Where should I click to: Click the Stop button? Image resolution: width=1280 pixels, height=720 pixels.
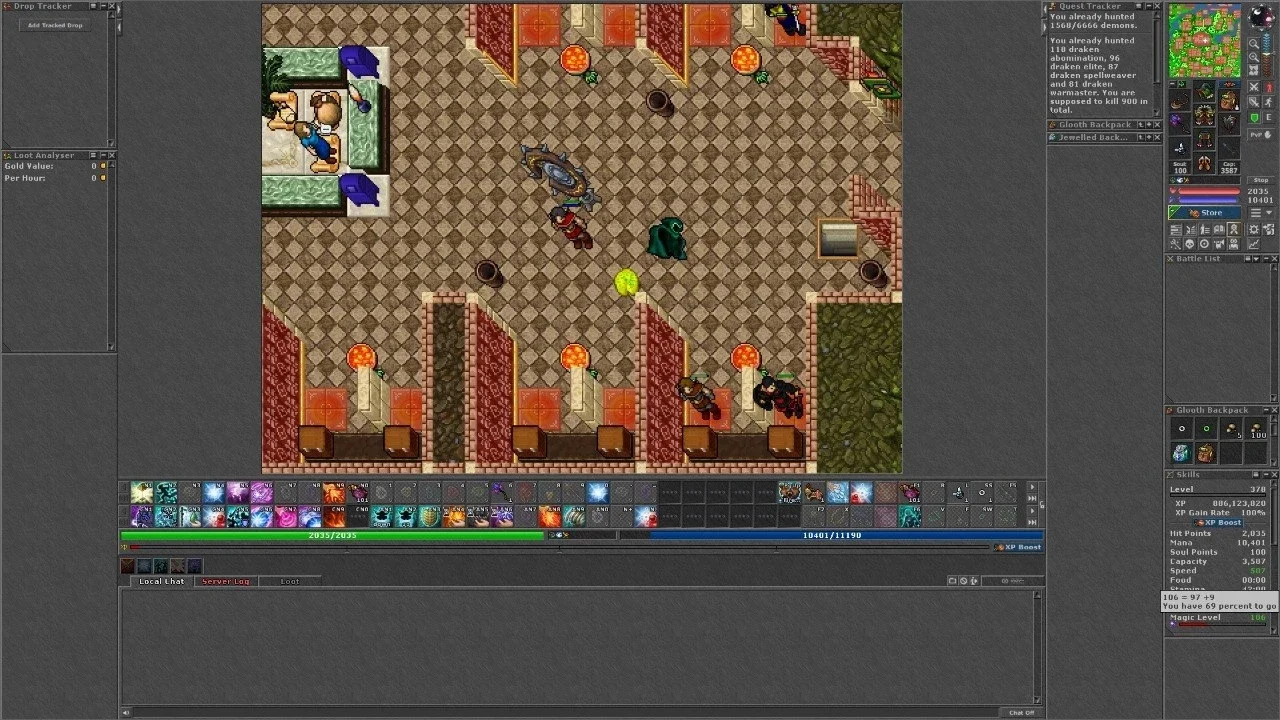[1262, 181]
